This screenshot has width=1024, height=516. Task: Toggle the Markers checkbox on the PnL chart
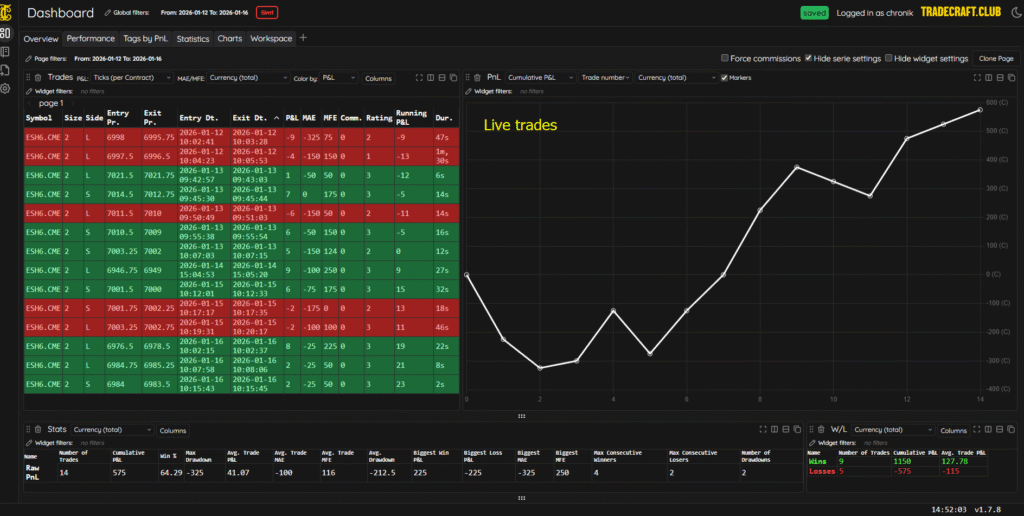(x=724, y=77)
